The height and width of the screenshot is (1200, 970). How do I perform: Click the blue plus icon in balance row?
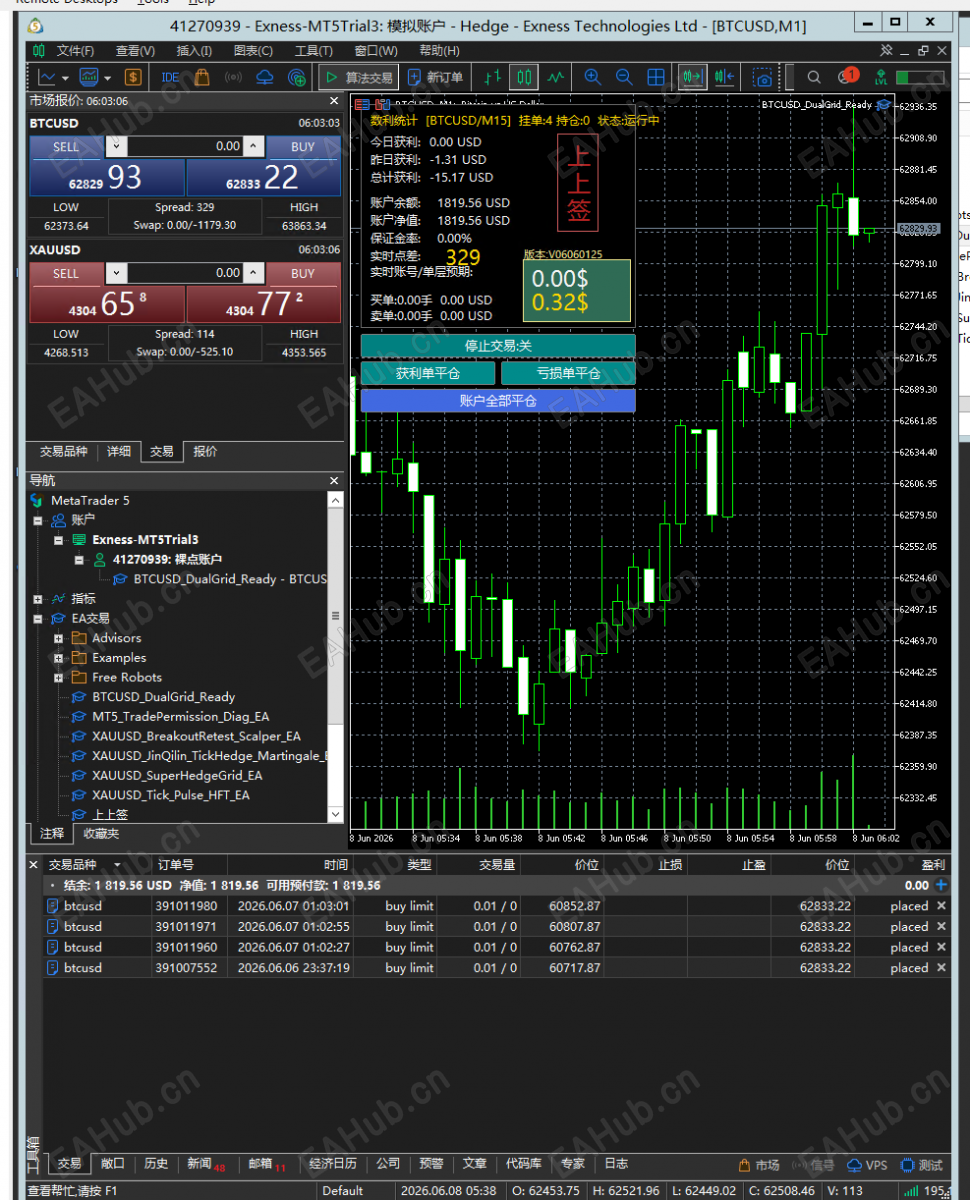941,885
